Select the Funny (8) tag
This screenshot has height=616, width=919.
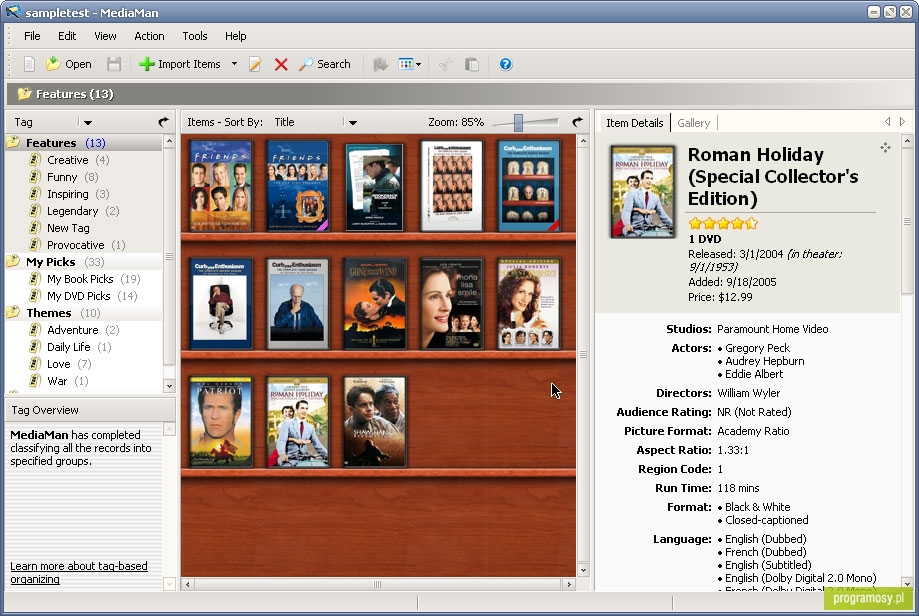click(x=72, y=177)
